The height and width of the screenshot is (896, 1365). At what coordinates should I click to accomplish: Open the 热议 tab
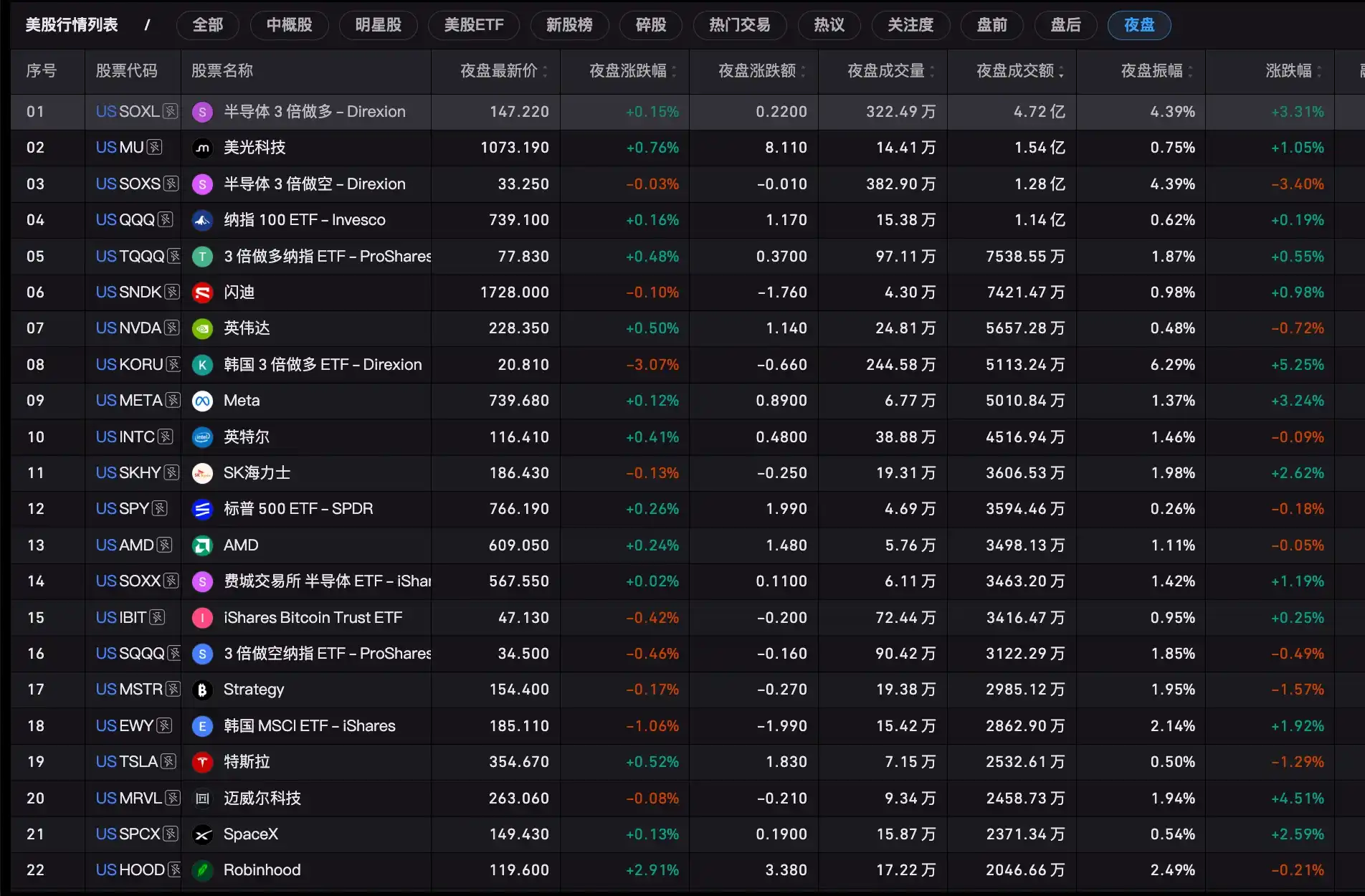(x=829, y=25)
